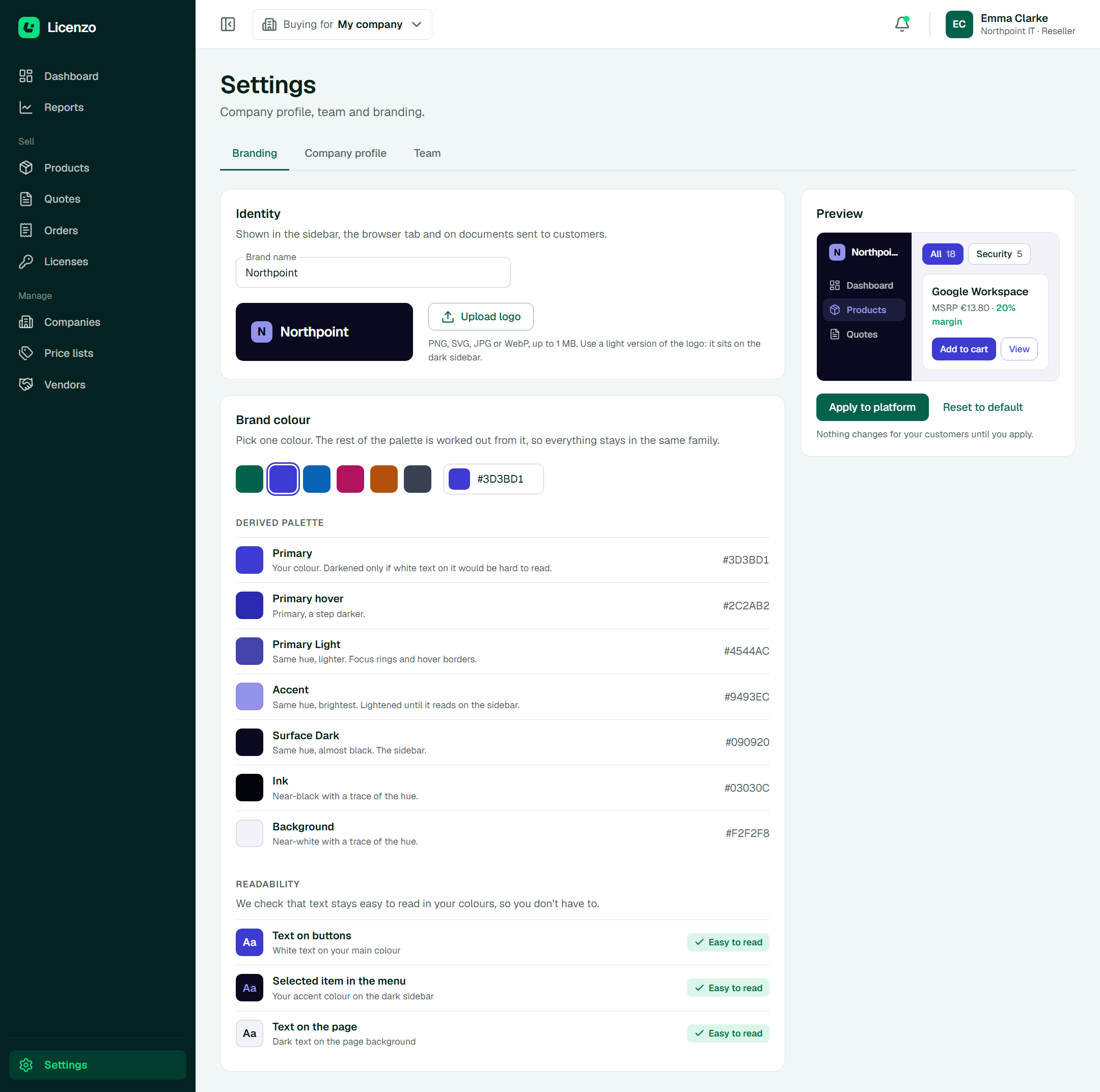Click View button in preview card
The width and height of the screenshot is (1100, 1092).
[x=1019, y=349]
